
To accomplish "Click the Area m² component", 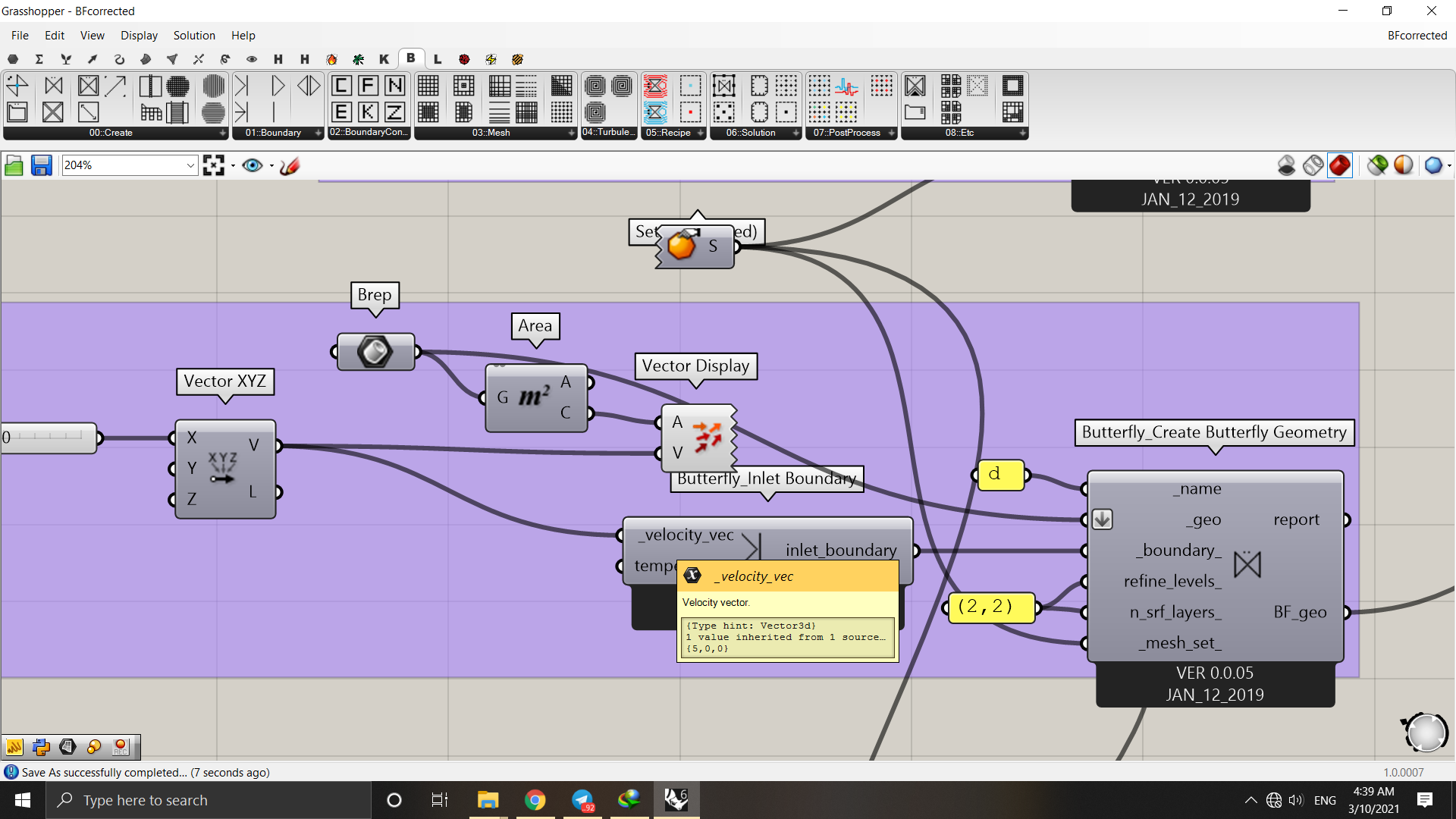I will pyautogui.click(x=535, y=397).
